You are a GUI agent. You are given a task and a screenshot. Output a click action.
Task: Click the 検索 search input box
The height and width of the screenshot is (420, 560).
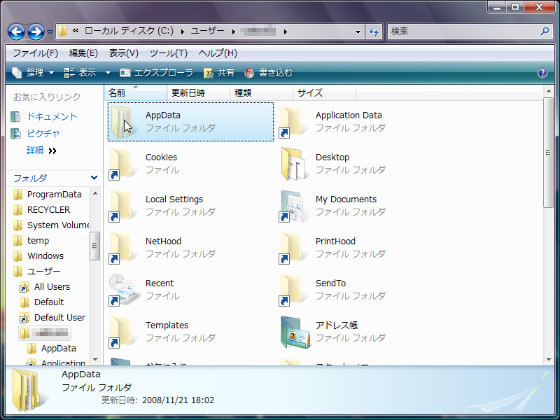(464, 31)
